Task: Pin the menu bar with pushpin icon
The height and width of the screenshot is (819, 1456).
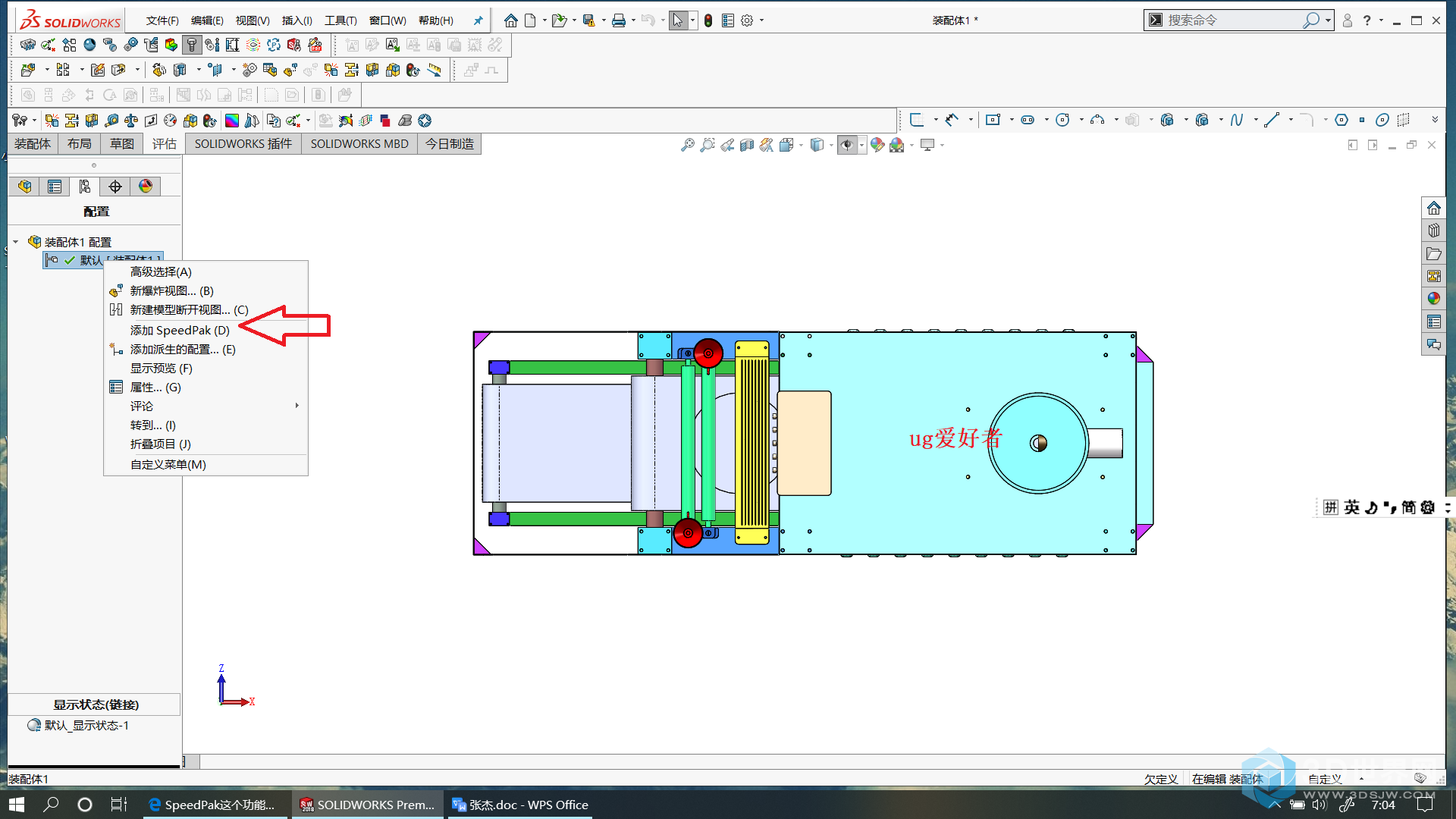Action: [478, 20]
